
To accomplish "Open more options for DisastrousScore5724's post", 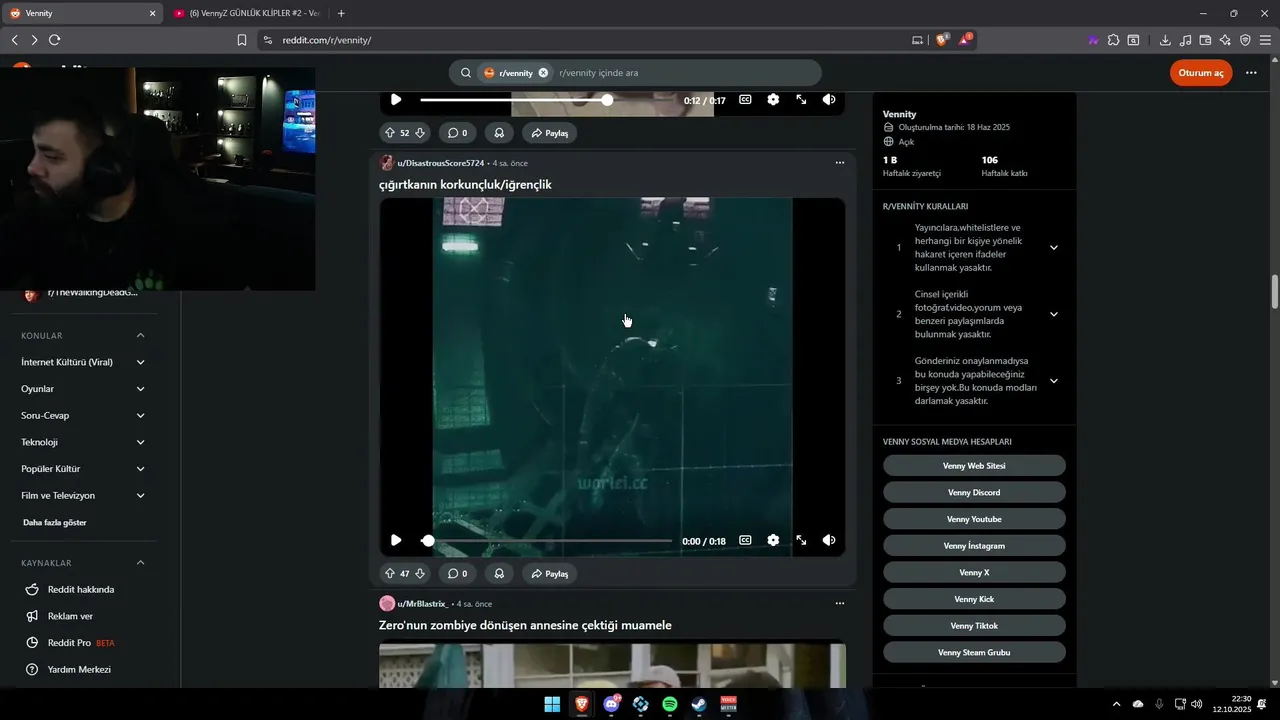I will 840,163.
